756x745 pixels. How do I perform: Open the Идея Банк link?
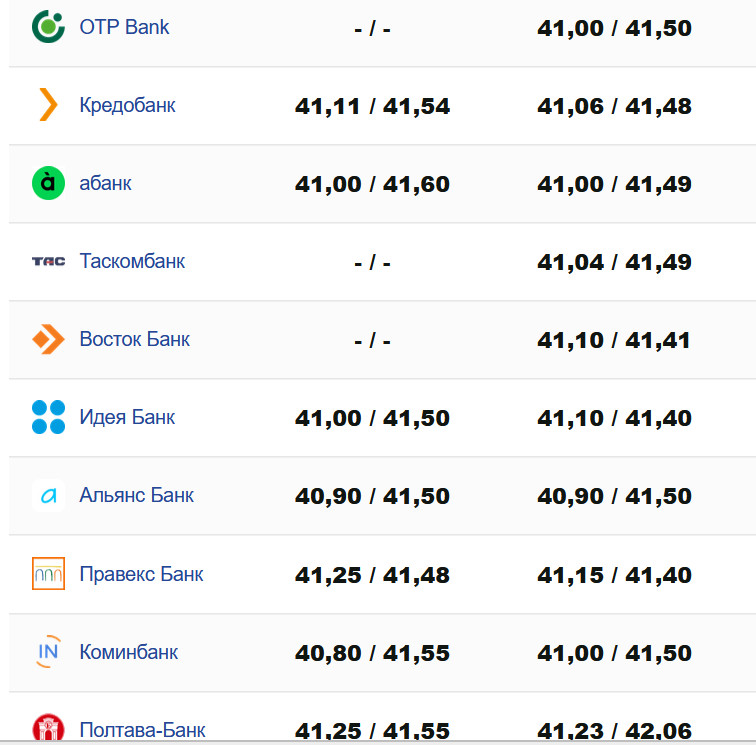click(x=127, y=417)
